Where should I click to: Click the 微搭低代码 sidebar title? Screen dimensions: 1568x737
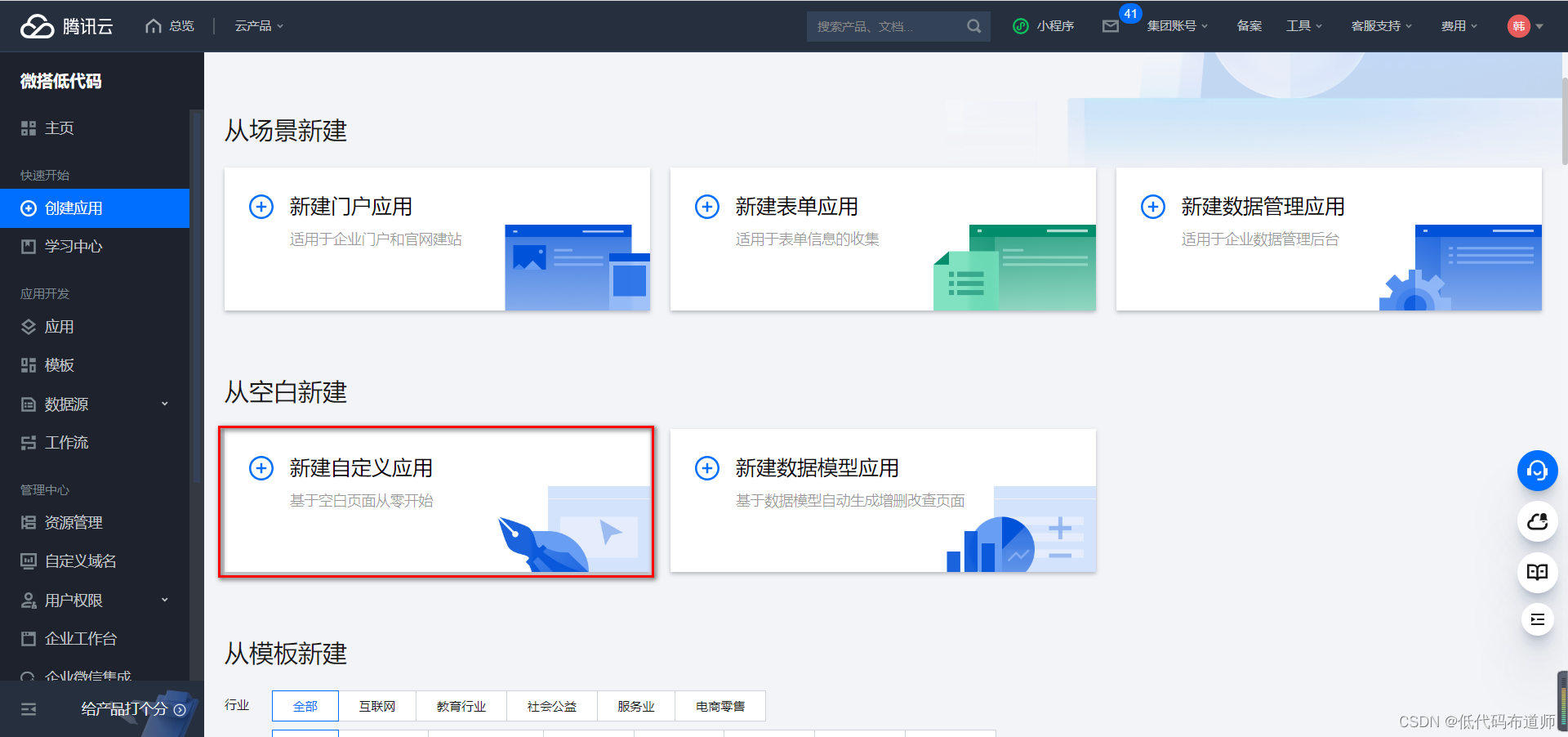pyautogui.click(x=61, y=81)
